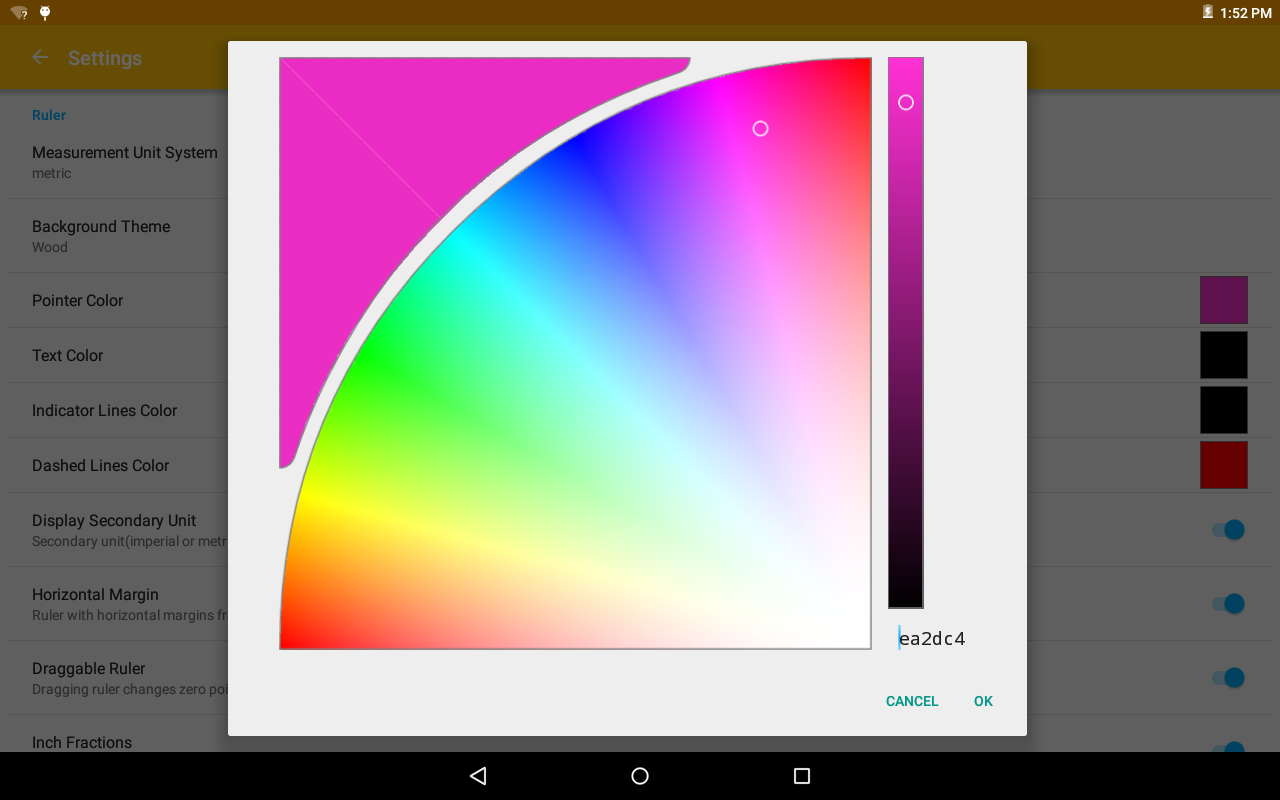The width and height of the screenshot is (1280, 800).
Task: Tap the back arrow beside Settings title
Action: tap(39, 57)
